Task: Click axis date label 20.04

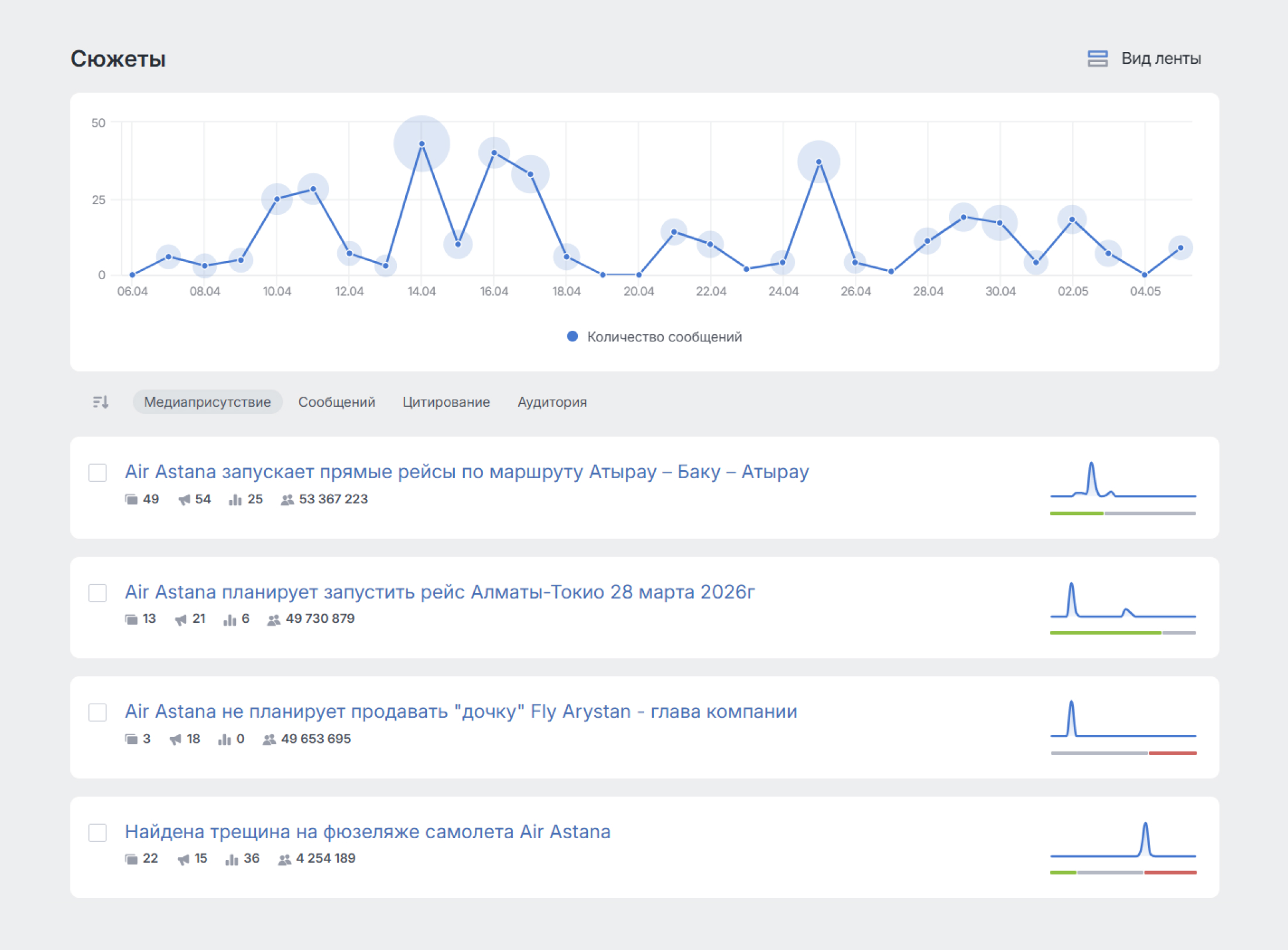Action: tap(638, 291)
